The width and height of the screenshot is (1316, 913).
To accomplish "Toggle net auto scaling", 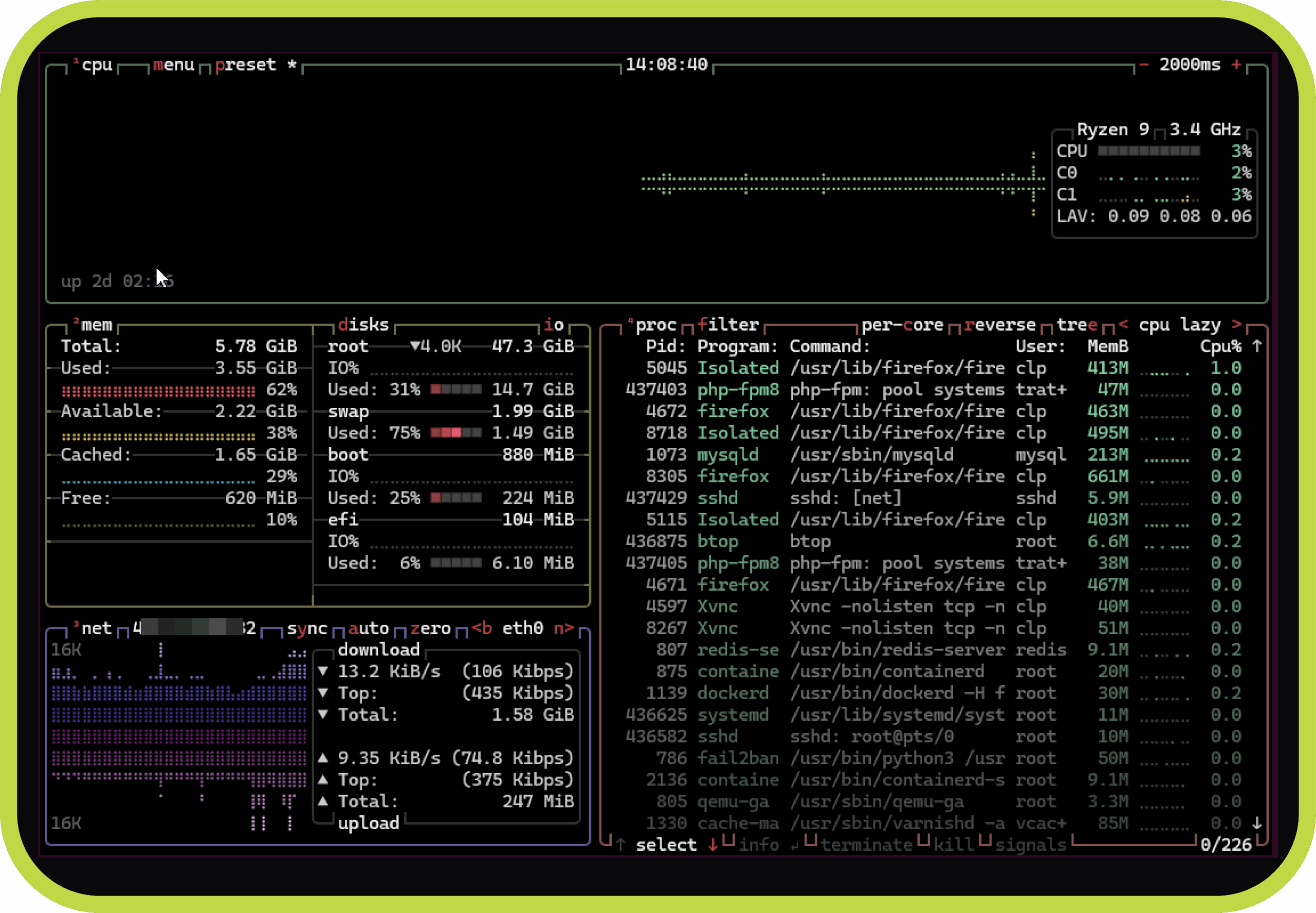I will point(369,628).
